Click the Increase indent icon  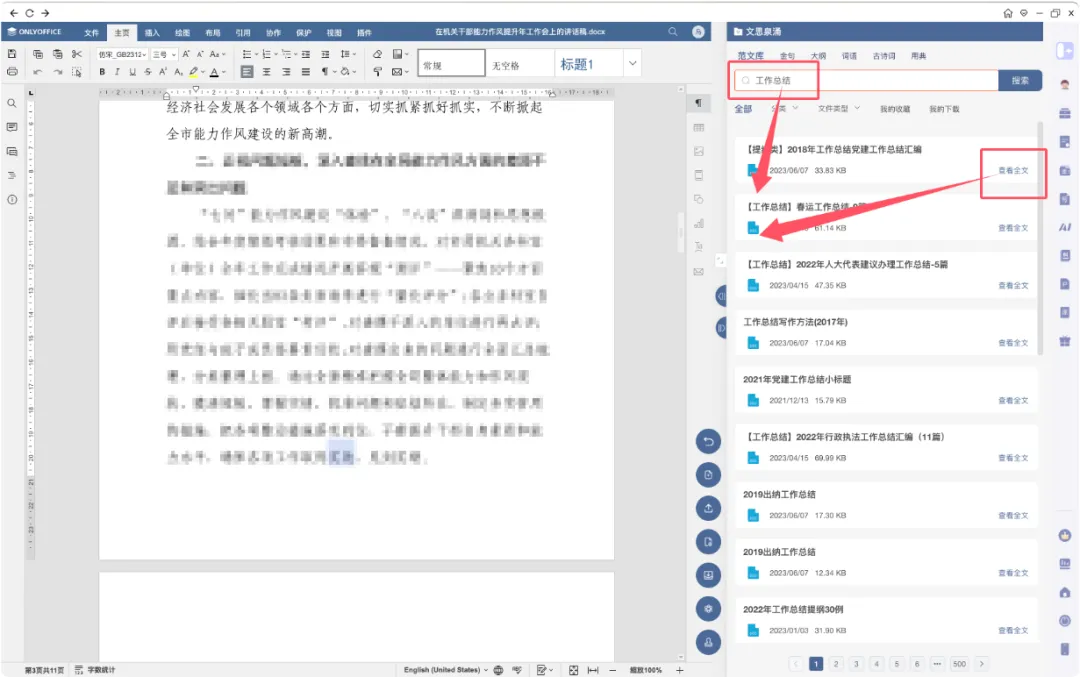pos(326,54)
